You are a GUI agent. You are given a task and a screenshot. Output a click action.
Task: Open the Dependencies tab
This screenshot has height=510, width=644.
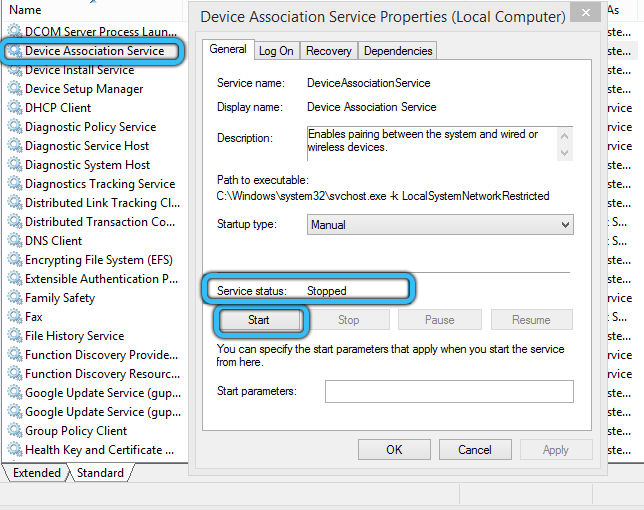coord(398,51)
